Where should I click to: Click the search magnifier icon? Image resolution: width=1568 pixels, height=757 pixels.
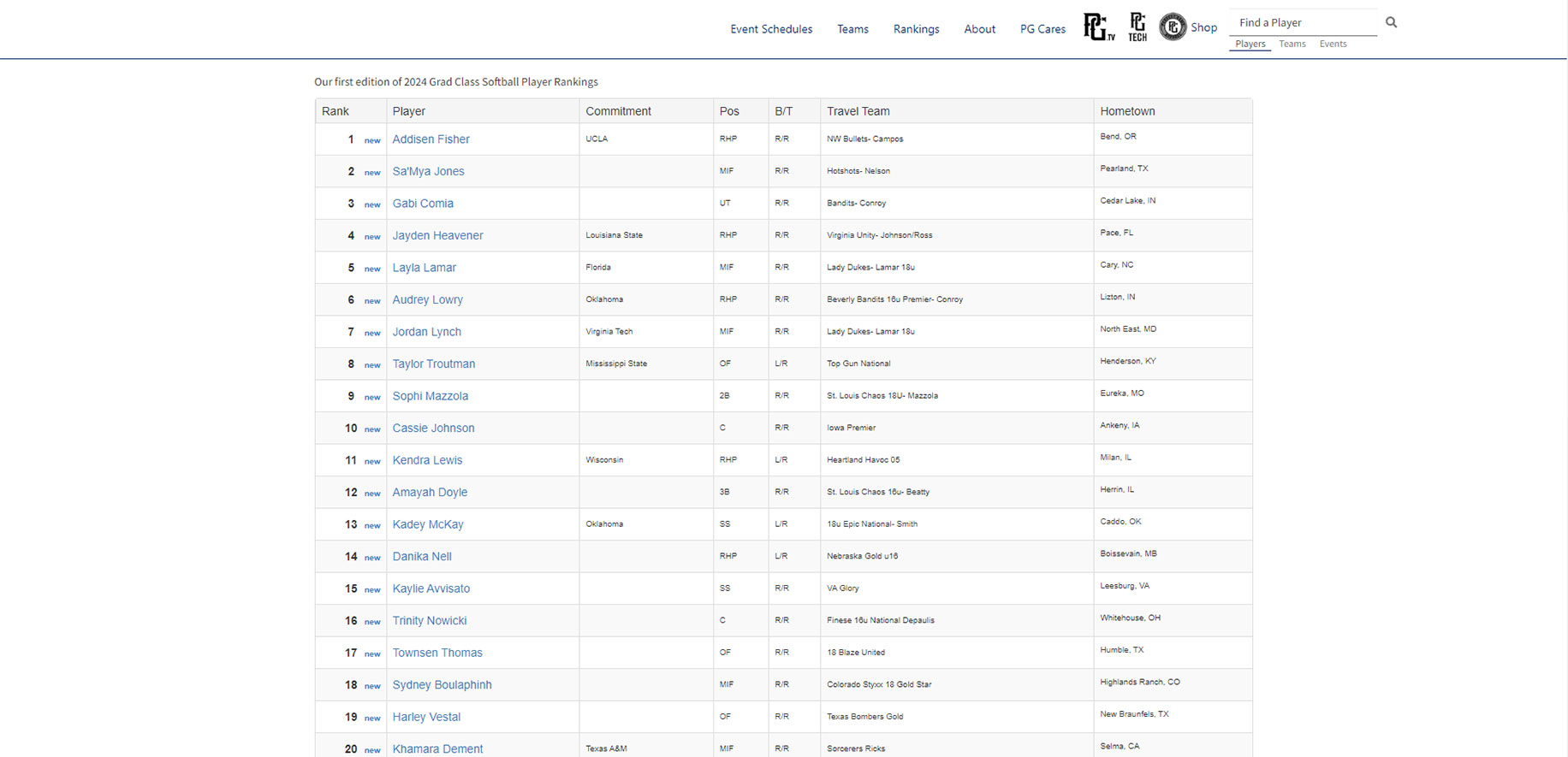tap(1391, 22)
